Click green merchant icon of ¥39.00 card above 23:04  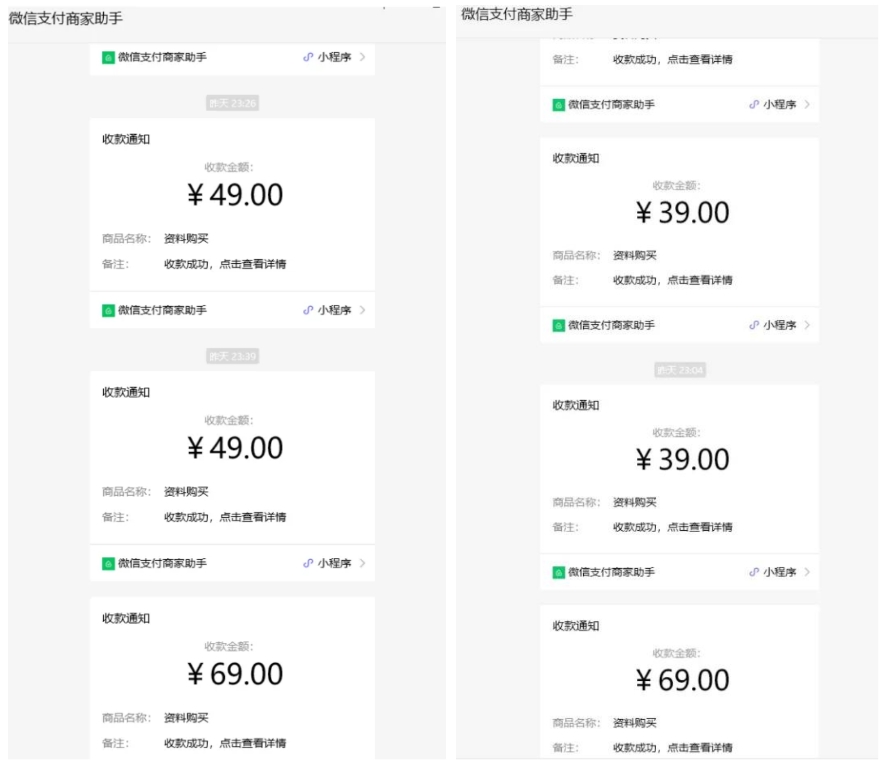click(x=559, y=325)
